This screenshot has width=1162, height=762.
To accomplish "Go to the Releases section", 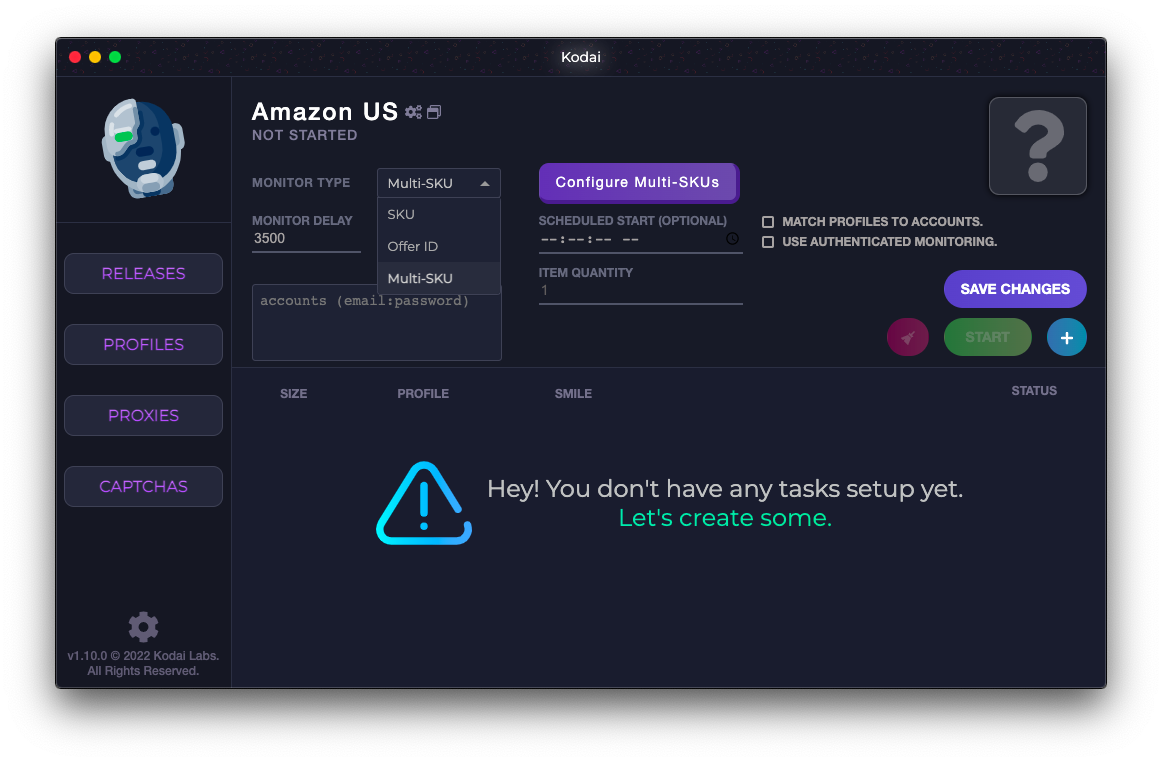I will 143,274.
